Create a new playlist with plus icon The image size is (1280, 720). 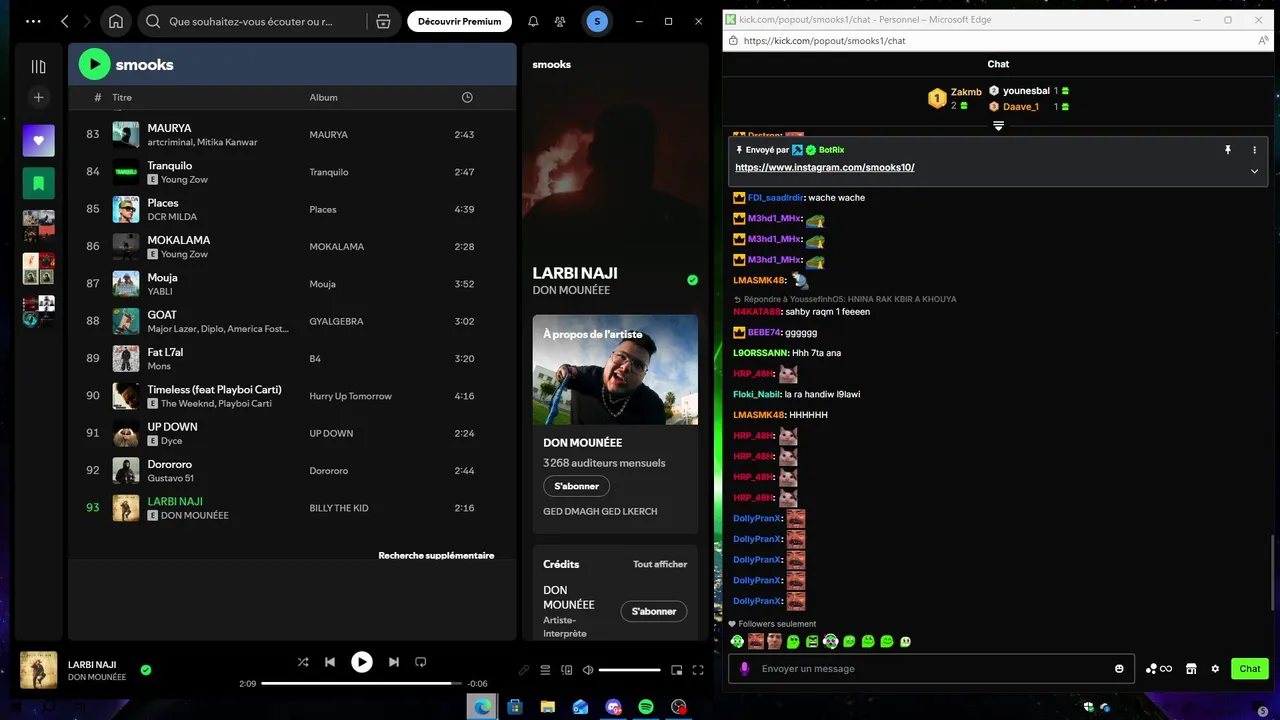pyautogui.click(x=38, y=97)
